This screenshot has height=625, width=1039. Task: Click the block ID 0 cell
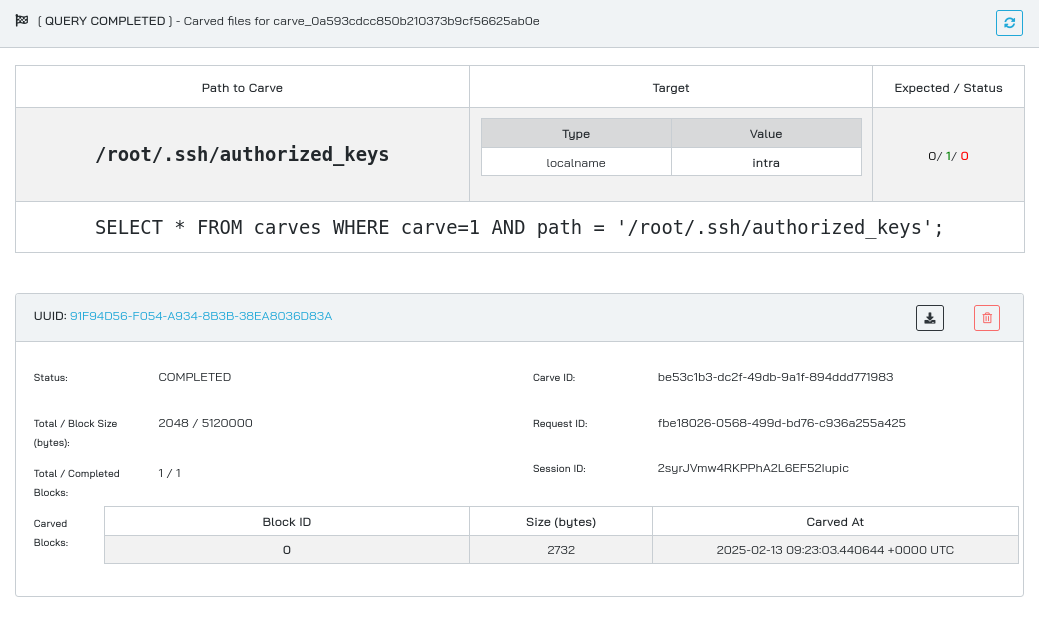(287, 550)
